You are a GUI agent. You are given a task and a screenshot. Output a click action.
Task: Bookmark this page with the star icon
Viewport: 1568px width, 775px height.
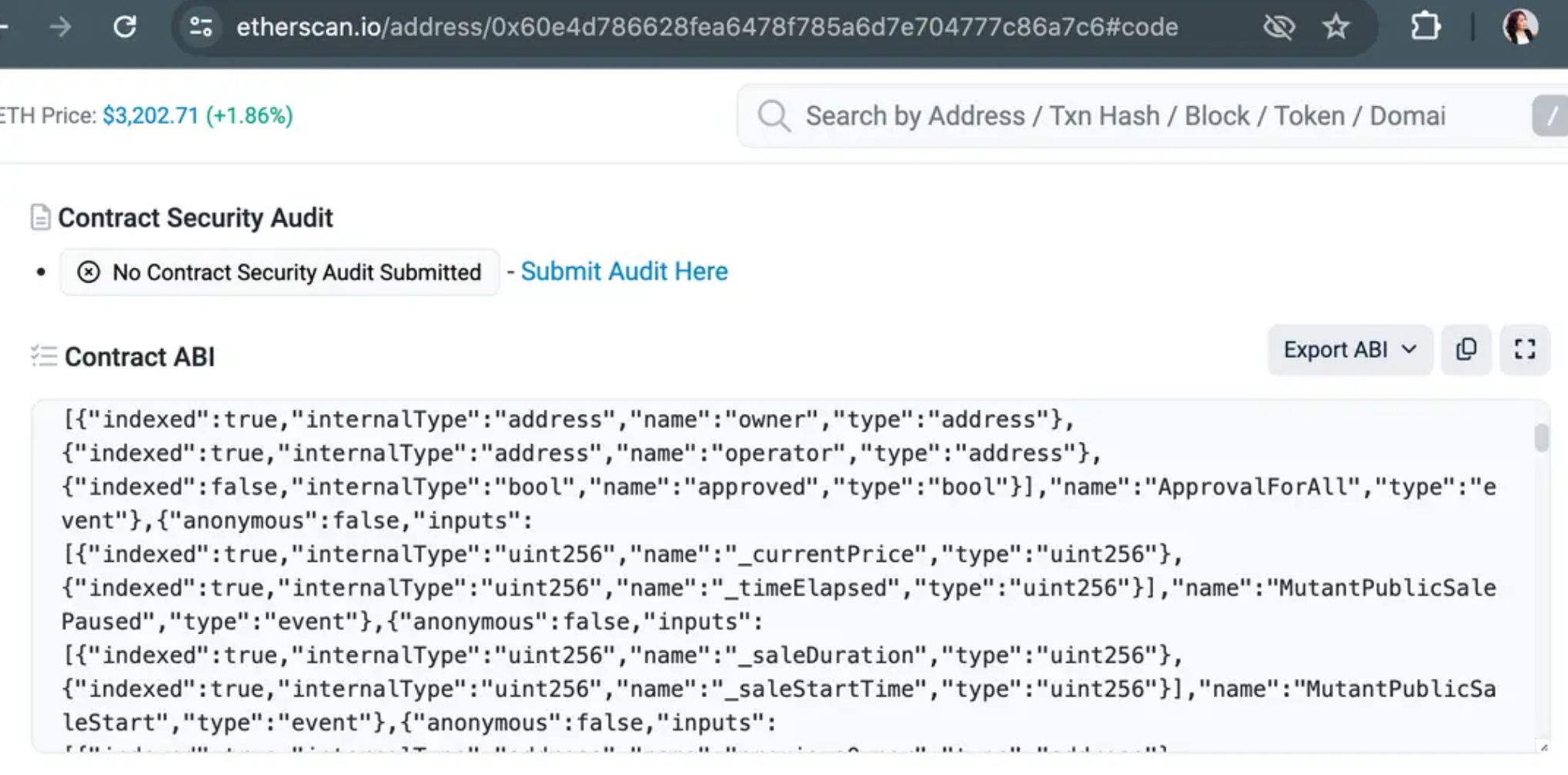click(1336, 28)
